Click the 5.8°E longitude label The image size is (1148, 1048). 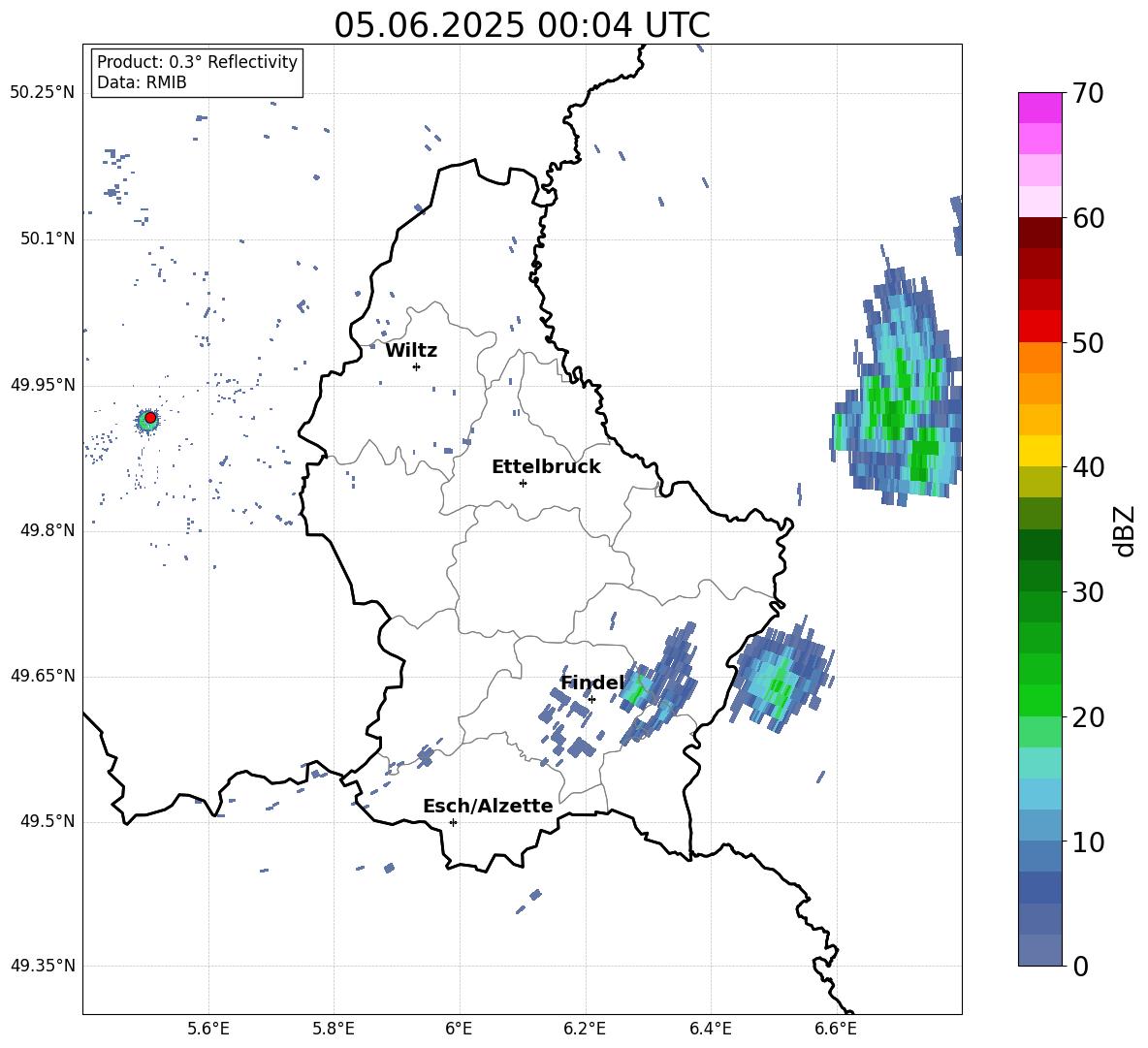(334, 1029)
